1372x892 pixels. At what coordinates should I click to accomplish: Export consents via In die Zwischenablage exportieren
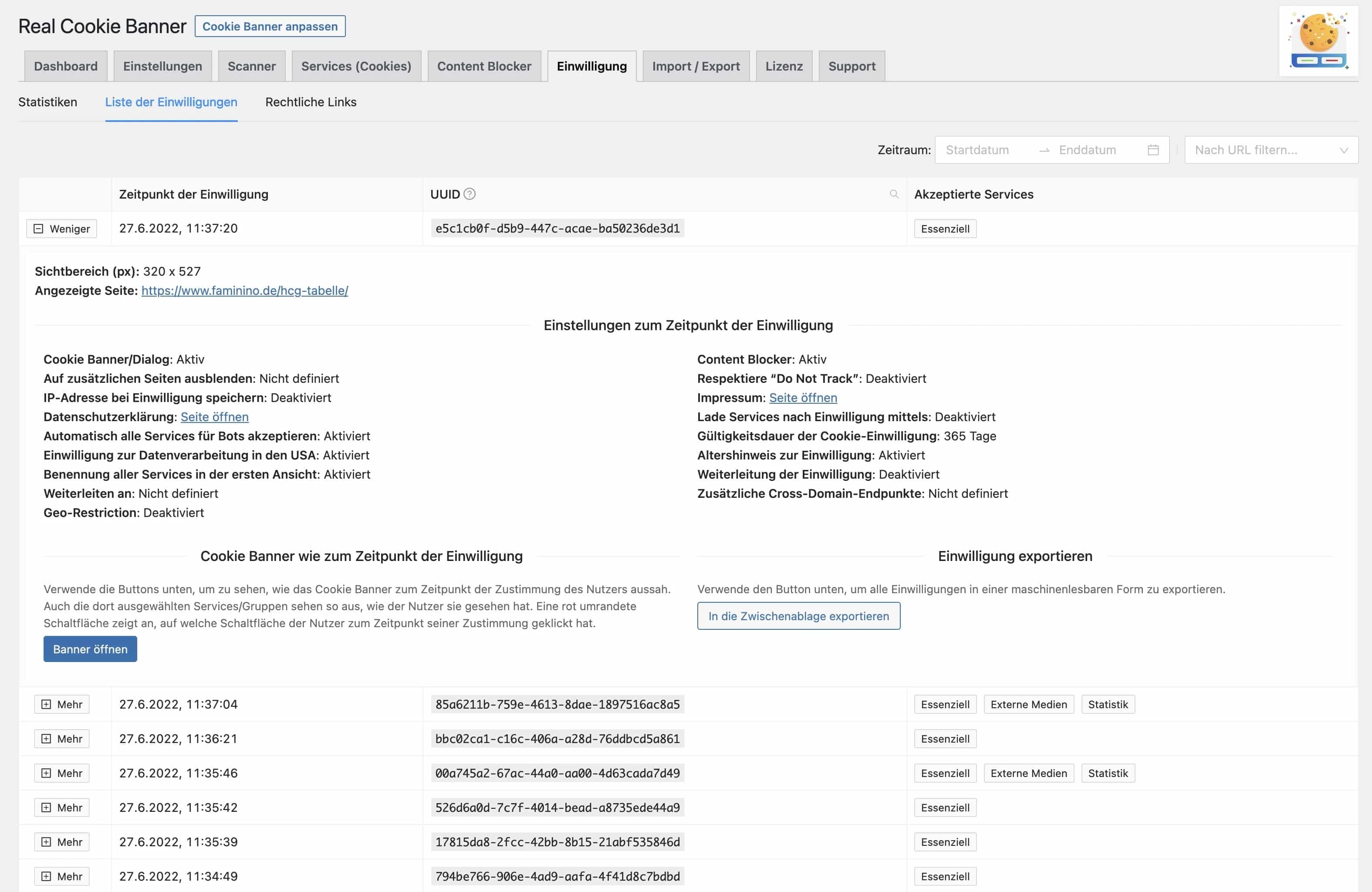(x=798, y=616)
